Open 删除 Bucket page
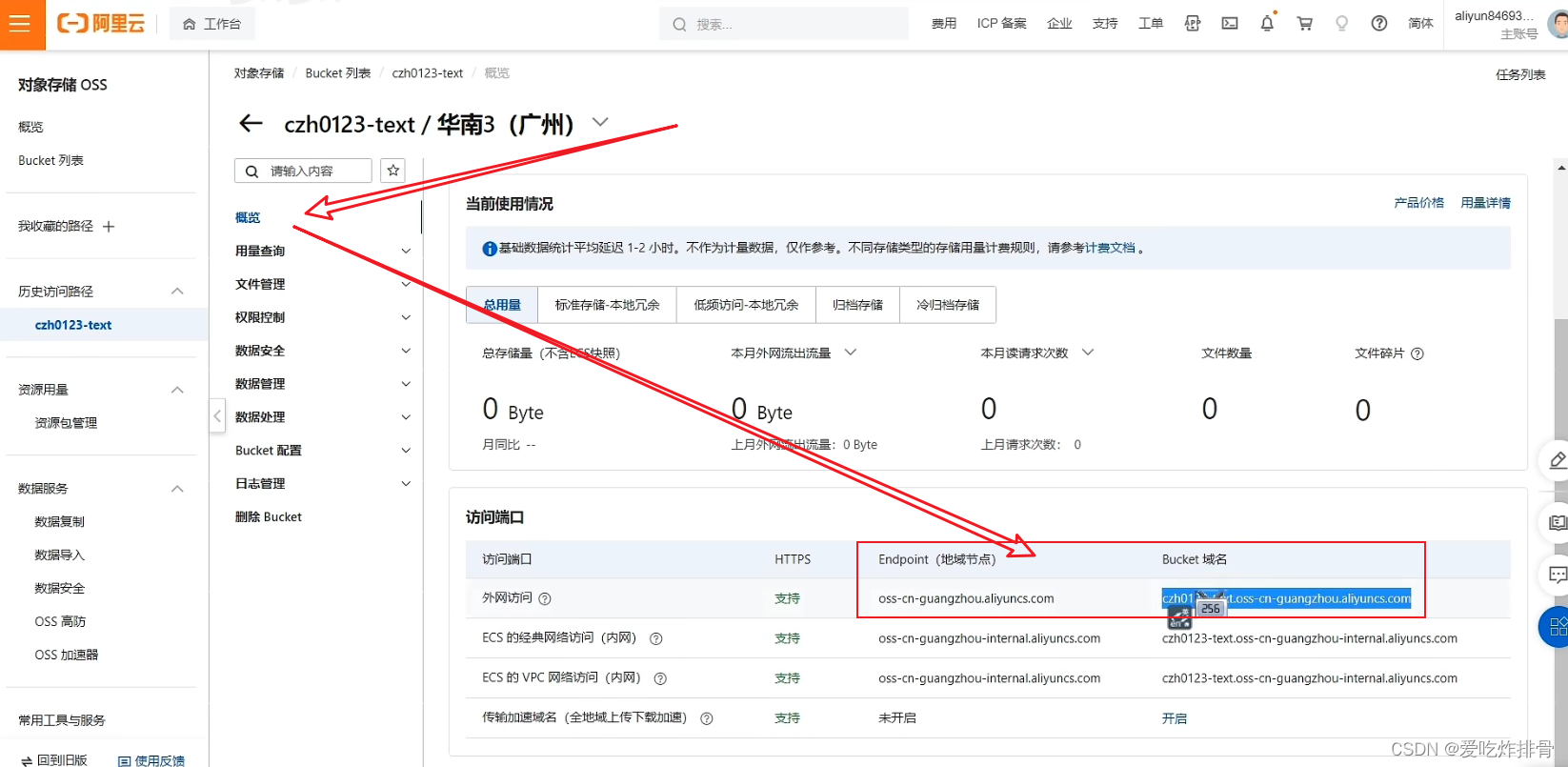The image size is (1568, 767). point(269,517)
